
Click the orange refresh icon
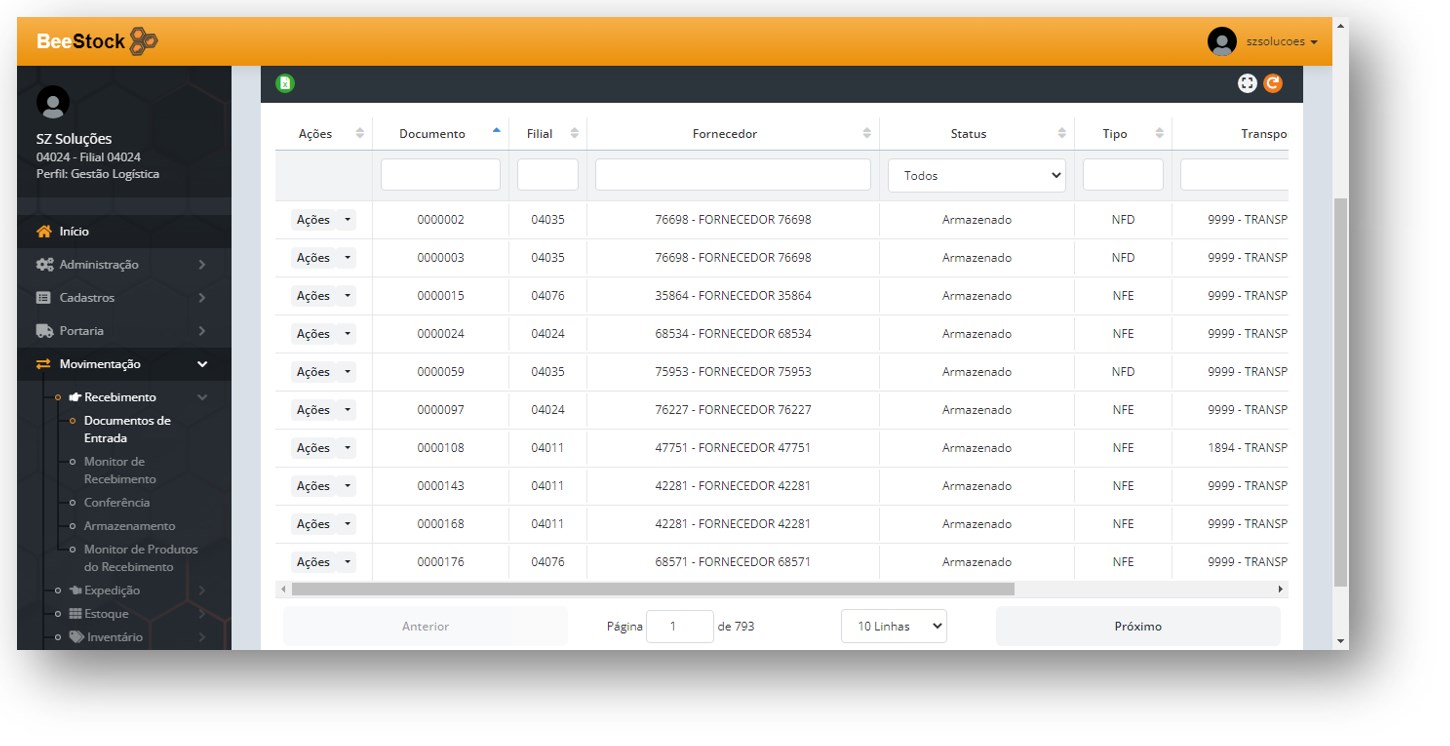tap(1272, 84)
